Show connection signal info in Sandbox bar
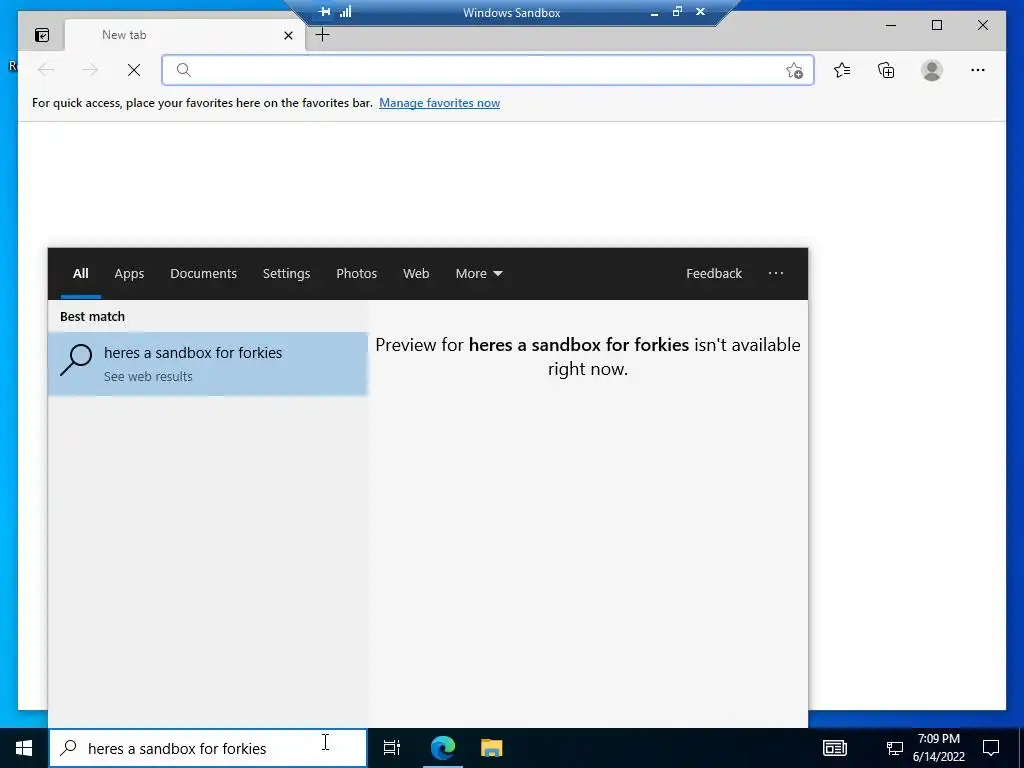The width and height of the screenshot is (1024, 768). coord(345,12)
